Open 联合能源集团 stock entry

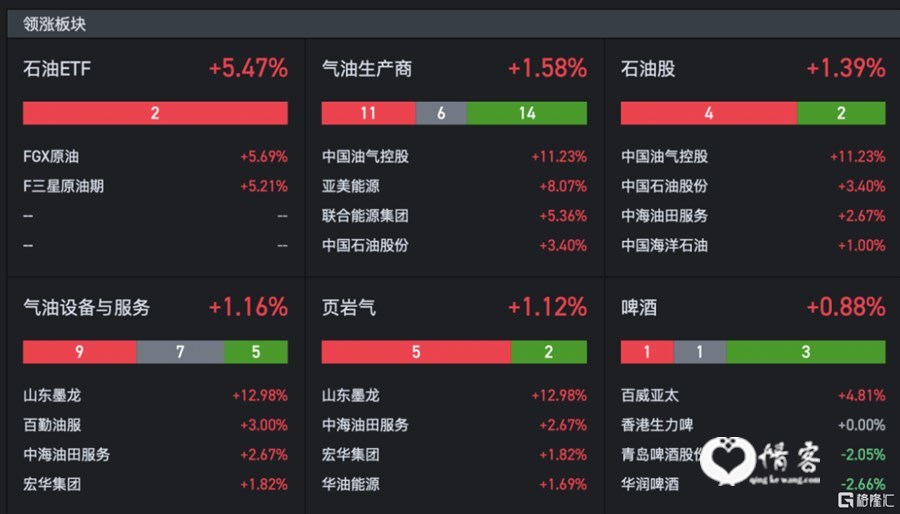(454, 216)
